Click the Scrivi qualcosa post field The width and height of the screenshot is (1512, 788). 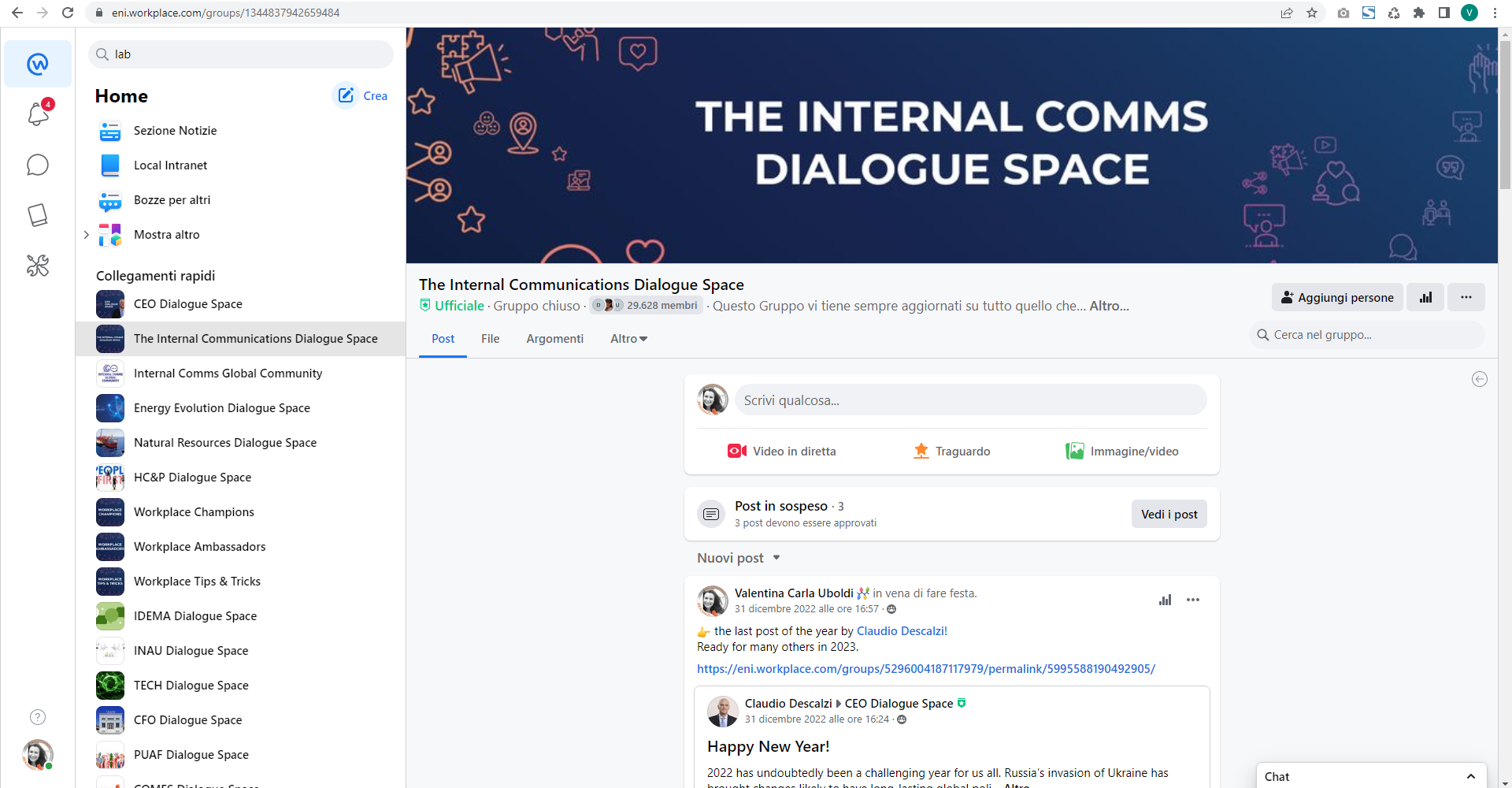[970, 400]
